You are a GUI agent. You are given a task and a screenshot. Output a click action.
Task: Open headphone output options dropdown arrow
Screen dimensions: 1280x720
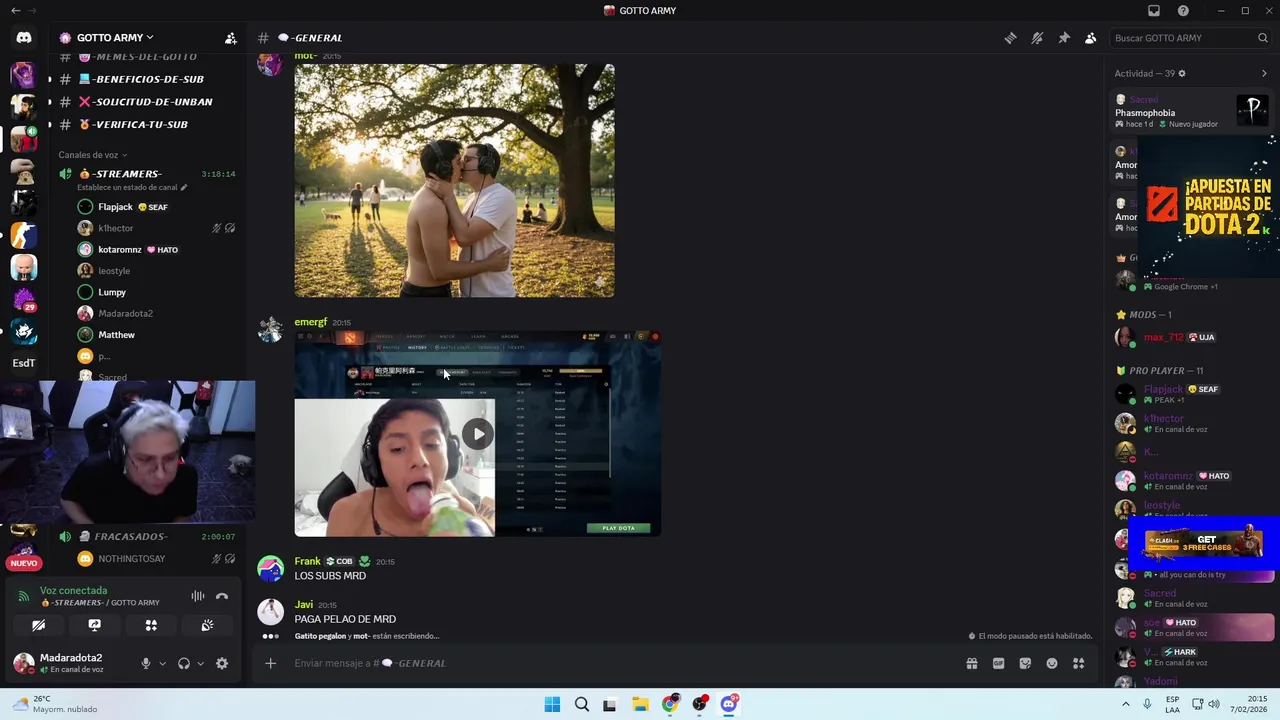click(x=200, y=663)
